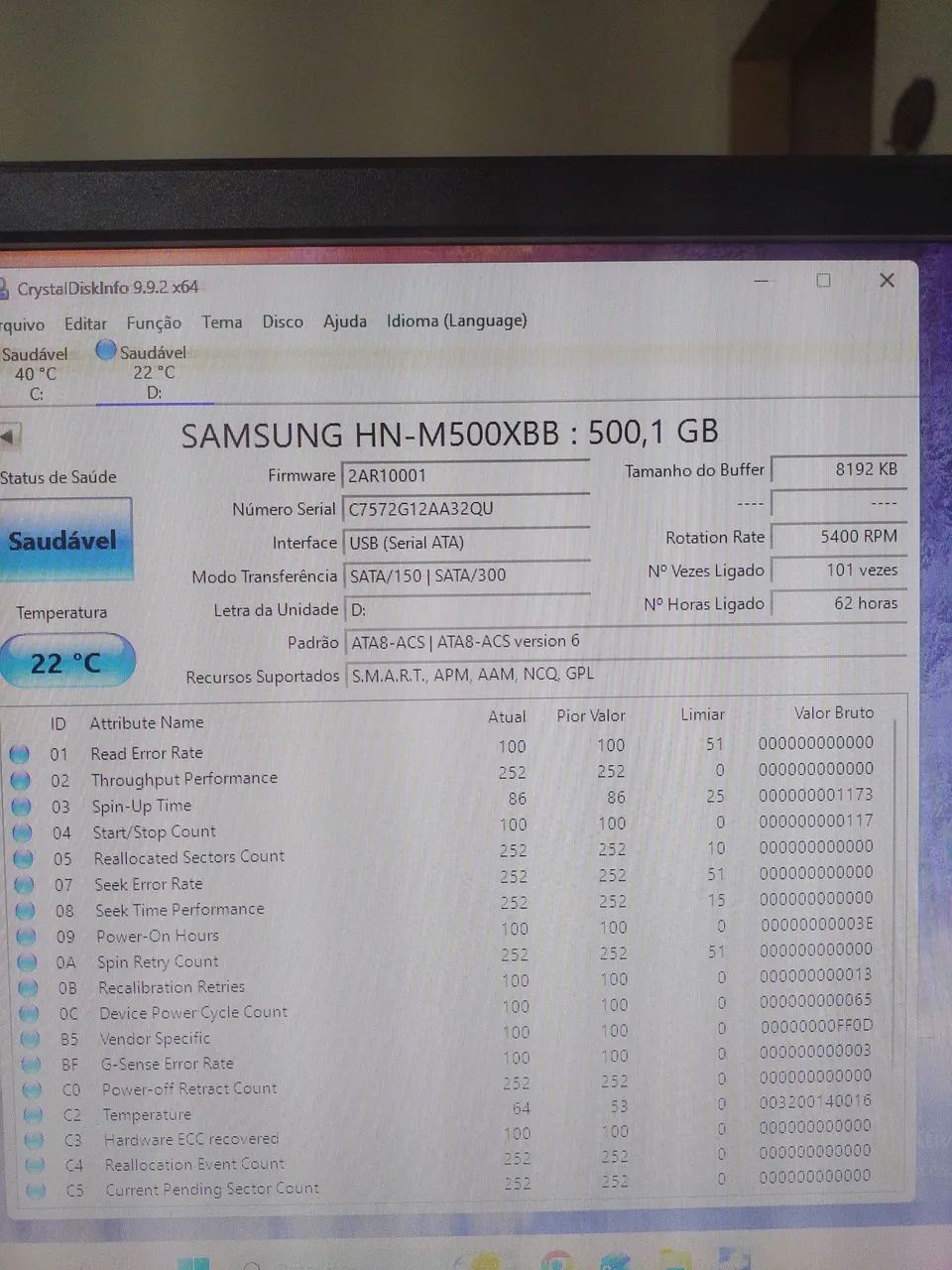Click the status dot of Spin-Up Time
The width and height of the screenshot is (952, 1270).
pyautogui.click(x=21, y=807)
